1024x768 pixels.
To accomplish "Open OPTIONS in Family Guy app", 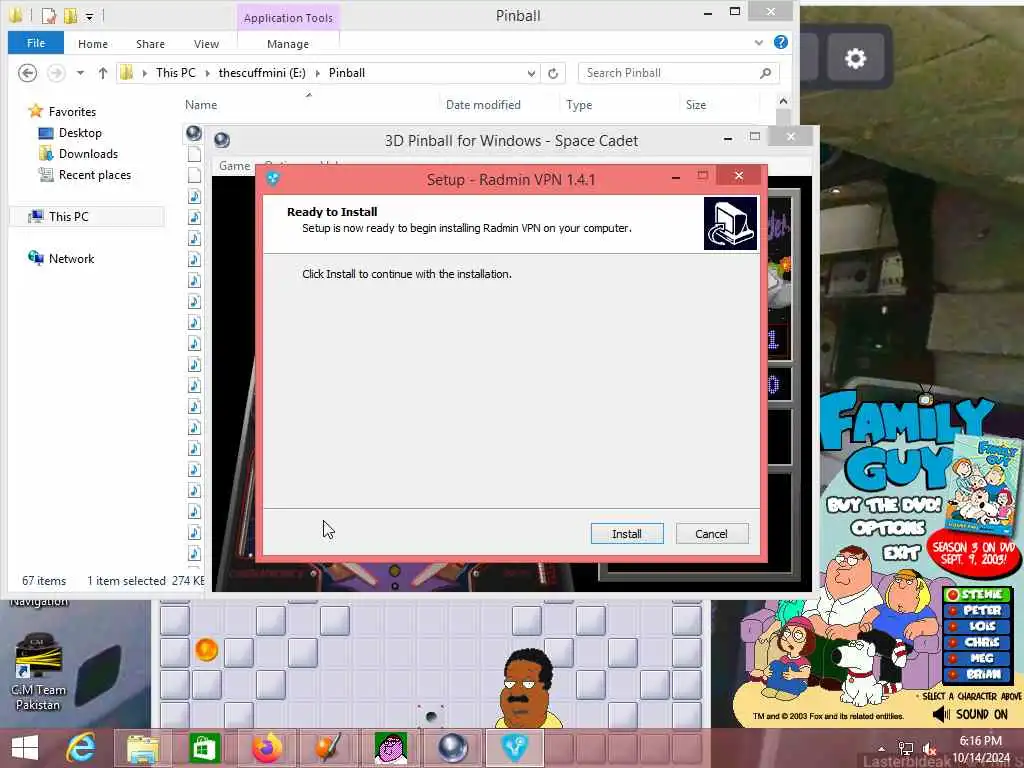I will pos(888,528).
